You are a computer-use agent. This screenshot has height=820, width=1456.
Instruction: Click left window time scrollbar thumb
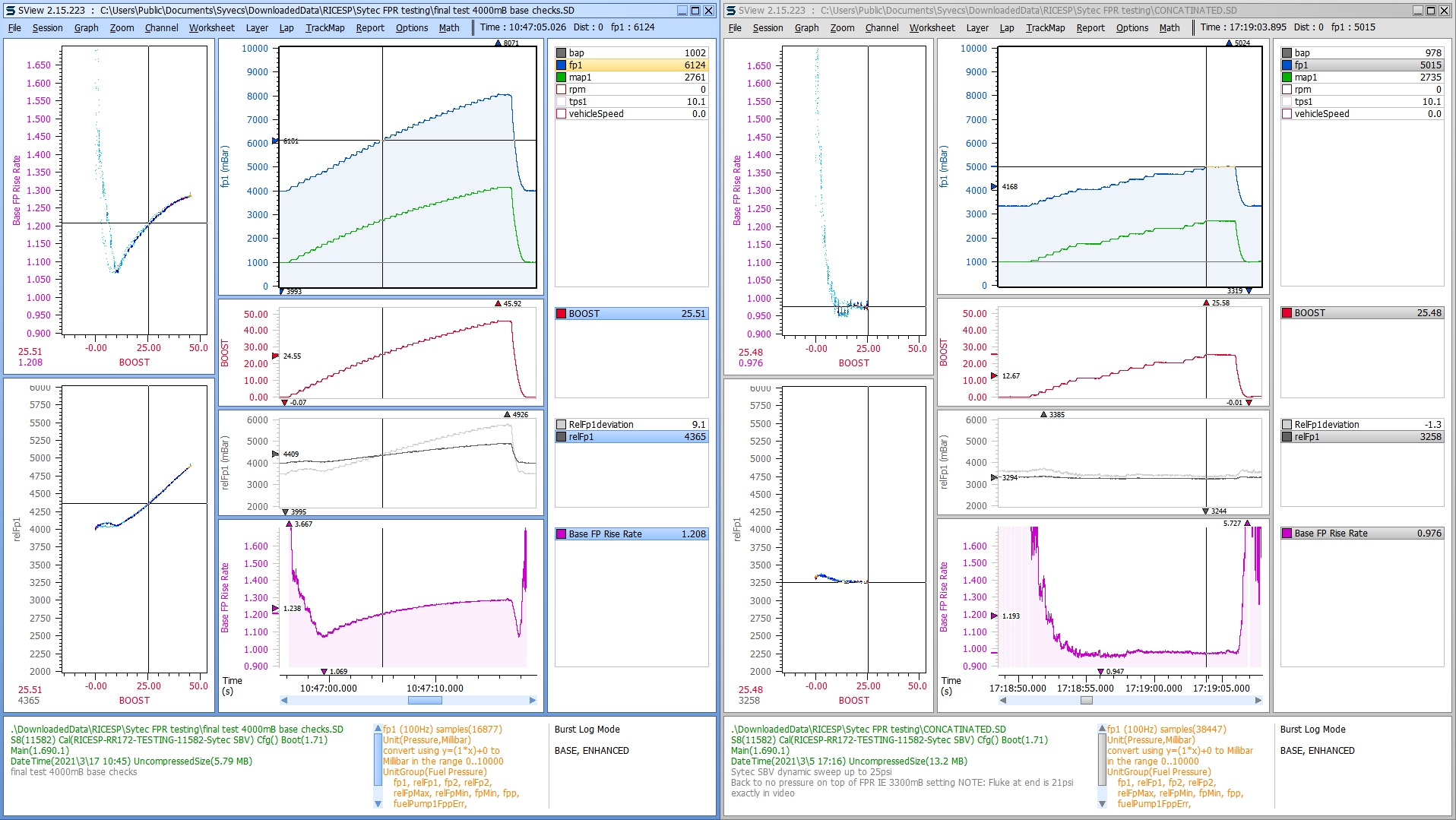pos(425,701)
